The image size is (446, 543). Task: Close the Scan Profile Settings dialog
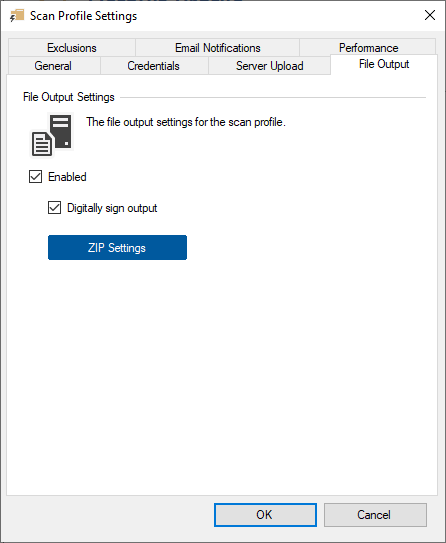(430, 15)
